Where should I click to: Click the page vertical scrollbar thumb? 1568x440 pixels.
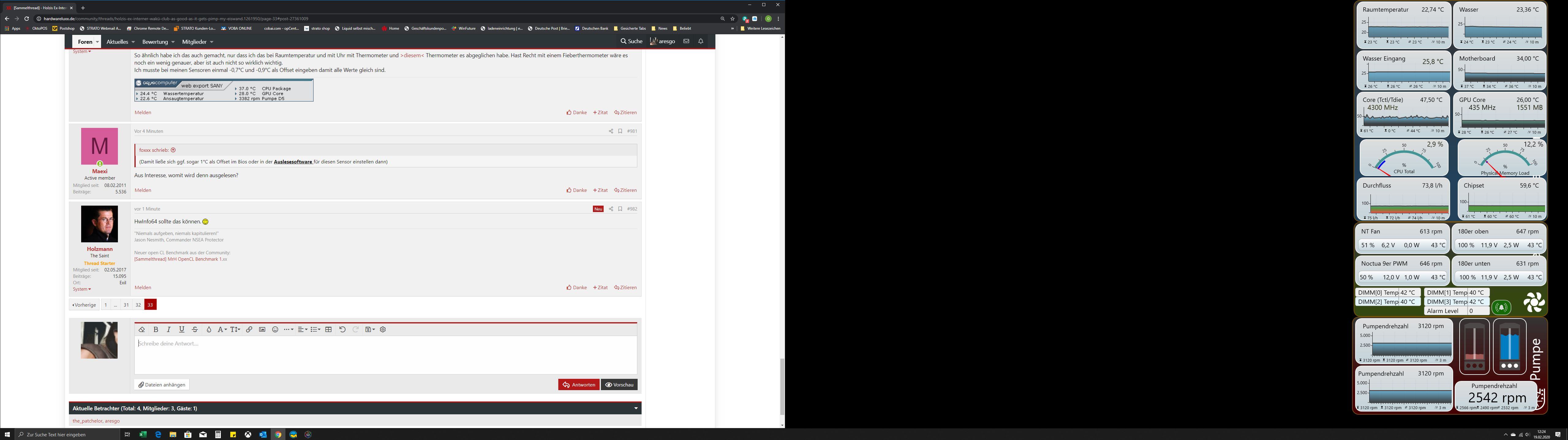[782, 386]
